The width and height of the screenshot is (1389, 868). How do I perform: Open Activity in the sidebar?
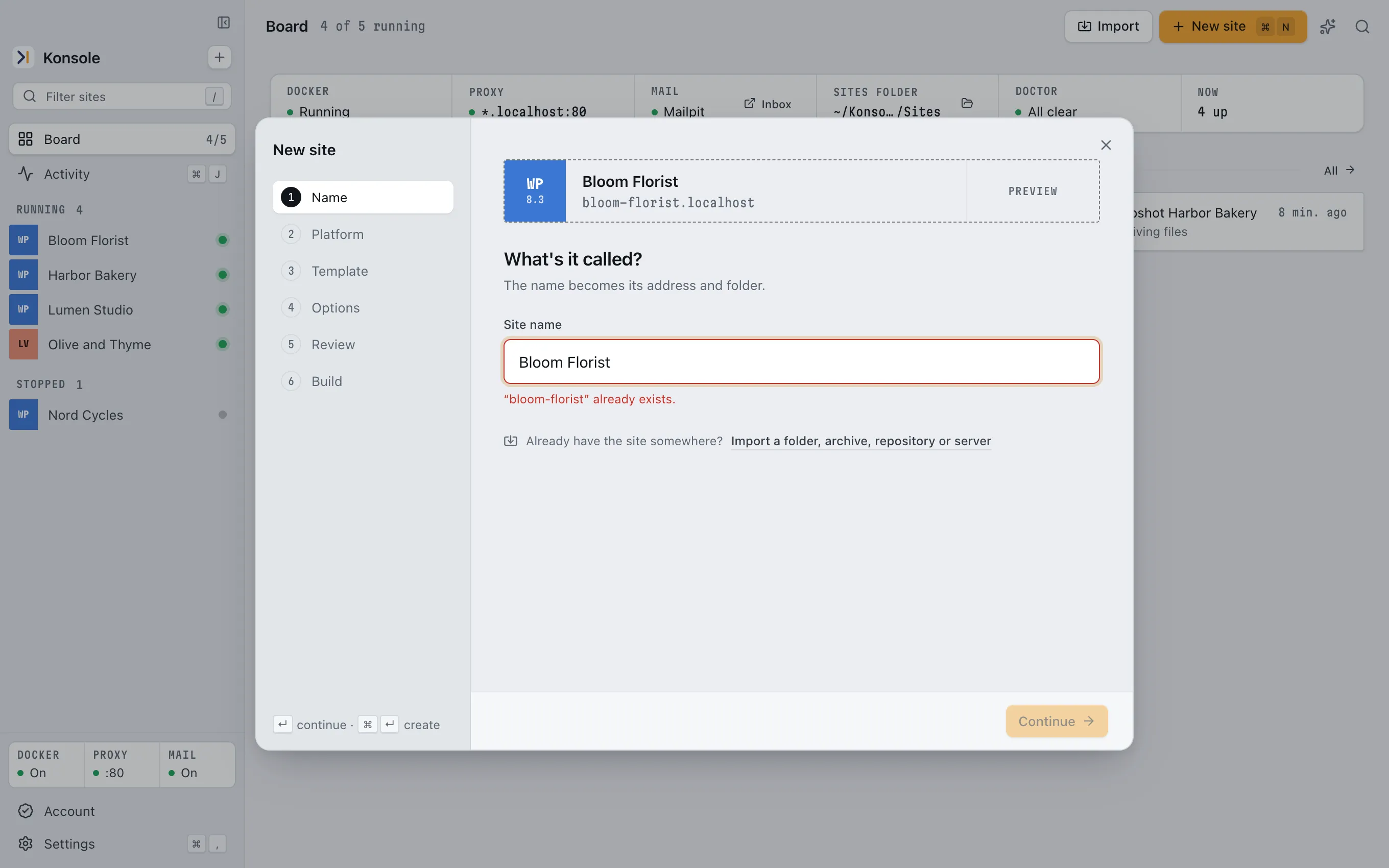122,174
